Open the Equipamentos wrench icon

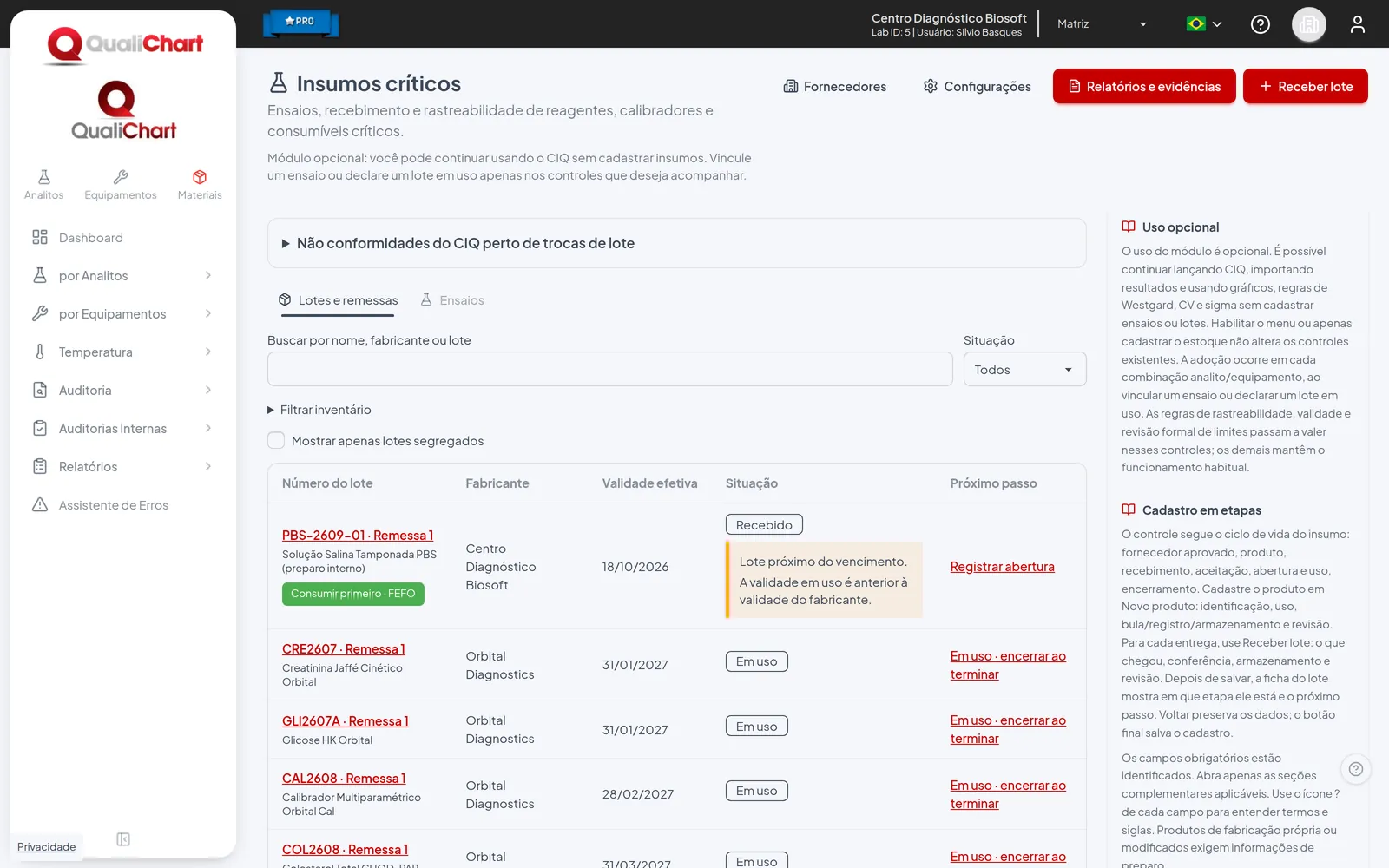(x=121, y=185)
